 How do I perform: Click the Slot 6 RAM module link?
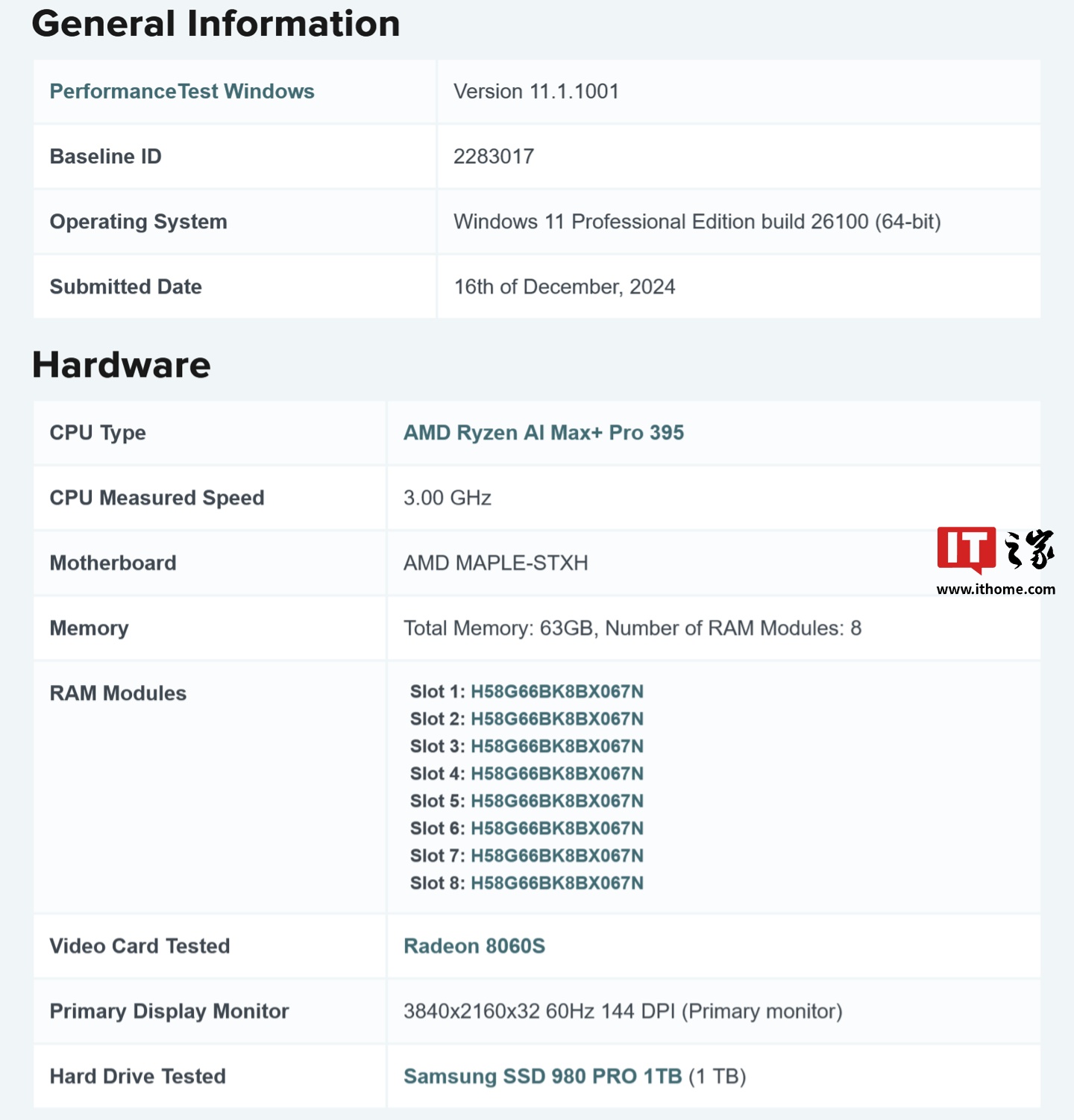(558, 828)
